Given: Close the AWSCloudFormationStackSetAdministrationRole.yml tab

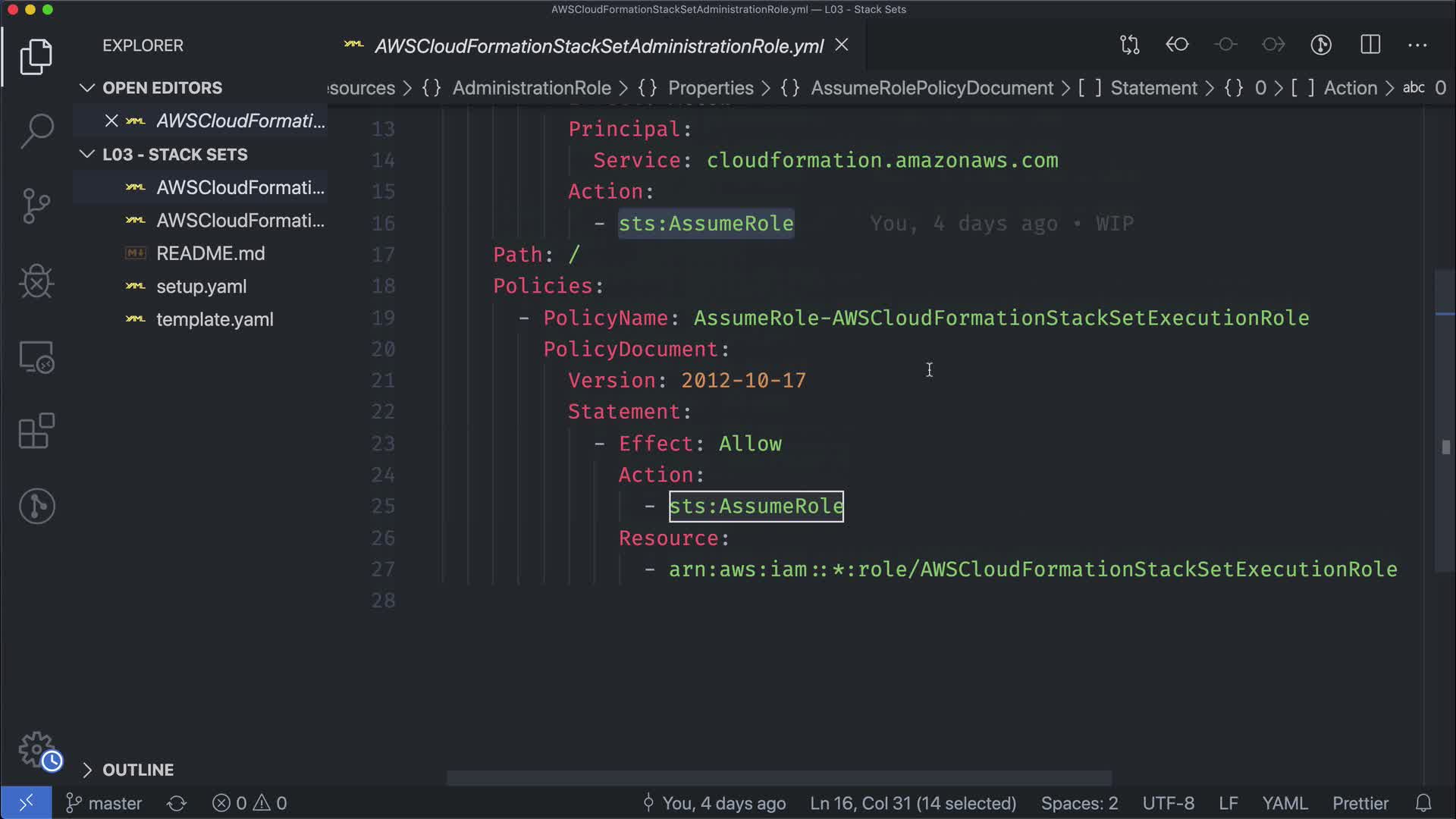Looking at the screenshot, I should [x=842, y=45].
